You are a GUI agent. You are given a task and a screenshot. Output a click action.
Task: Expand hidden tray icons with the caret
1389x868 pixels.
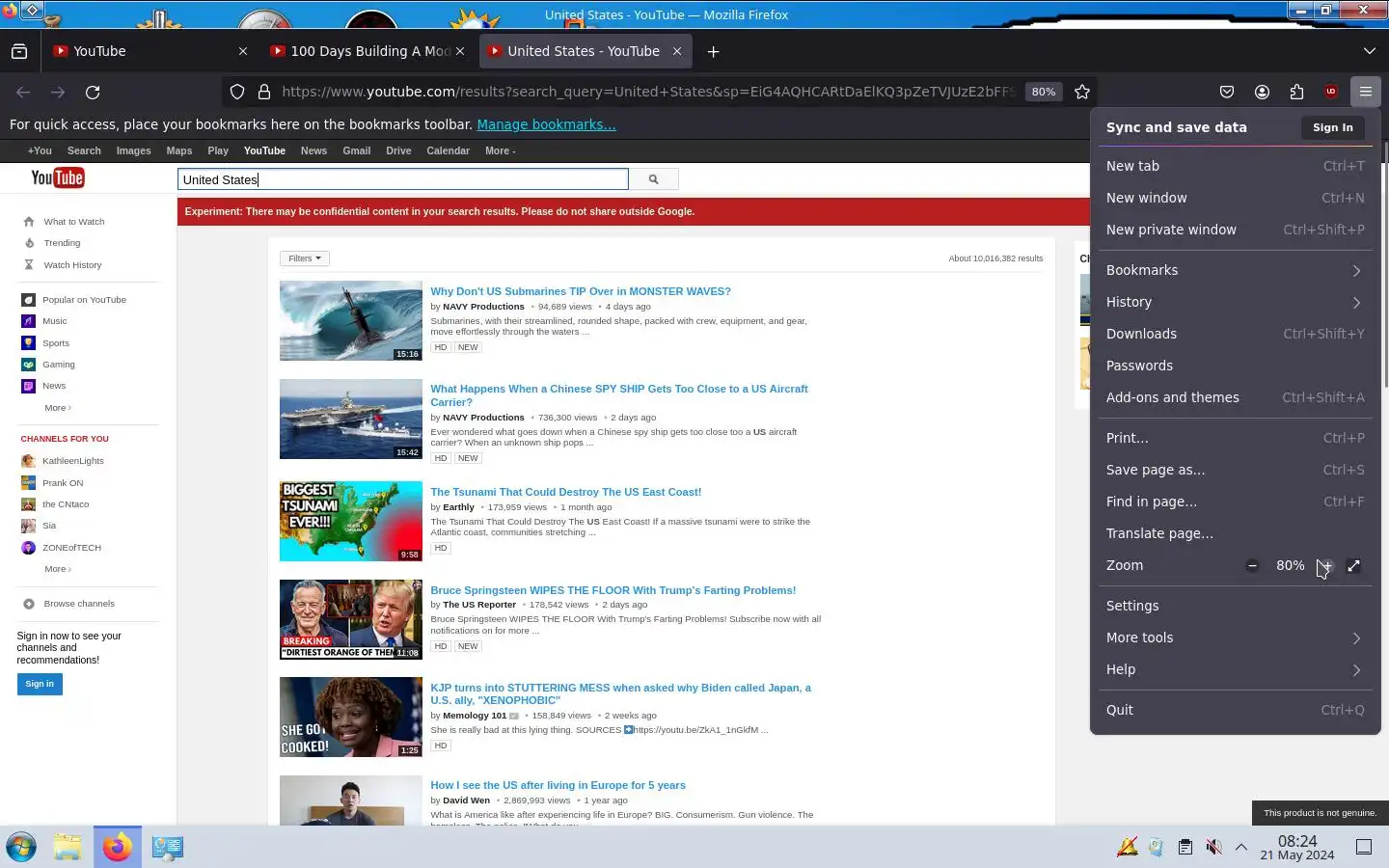coord(1241,847)
